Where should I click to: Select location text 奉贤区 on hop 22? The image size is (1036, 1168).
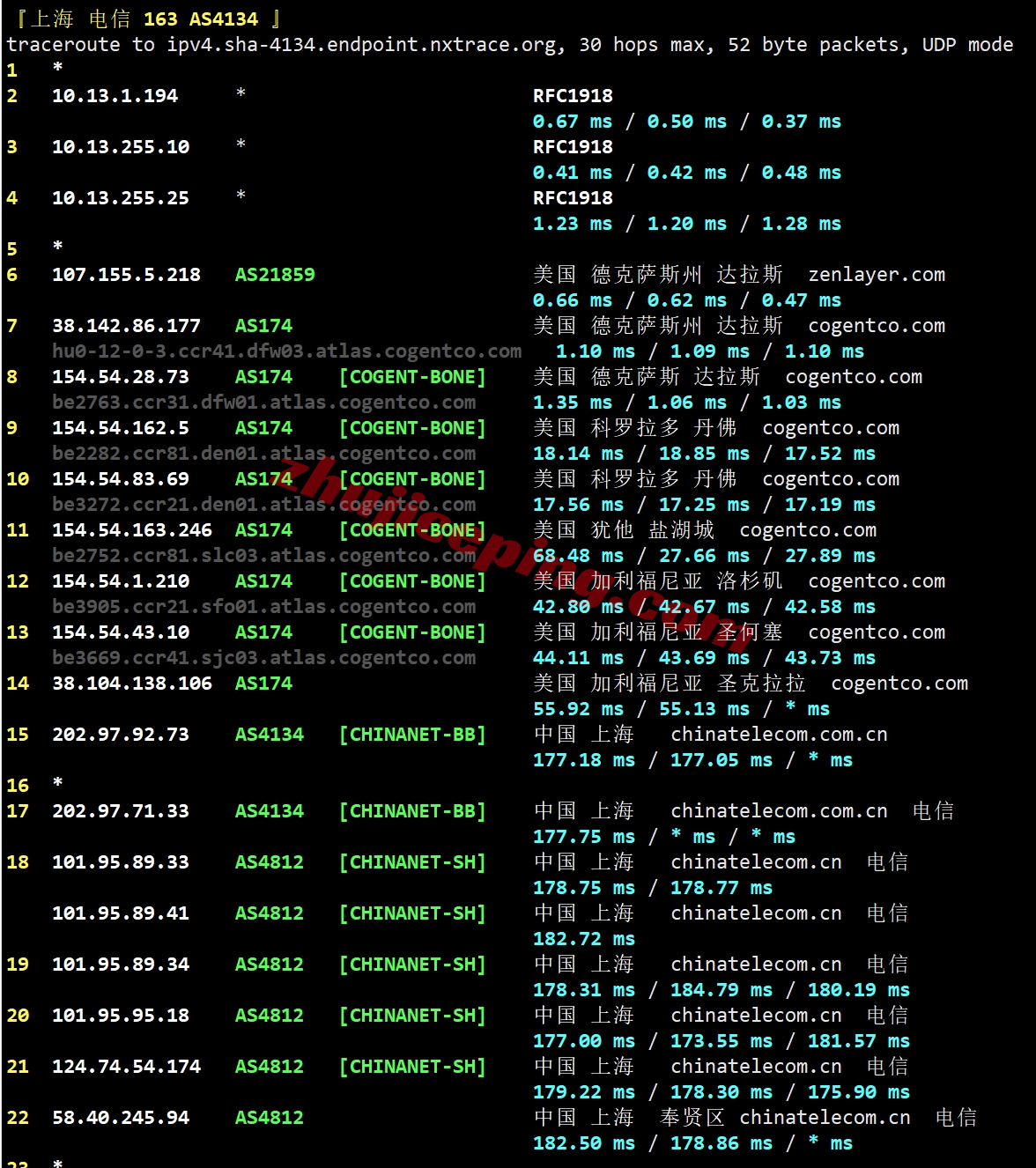pyautogui.click(x=692, y=1118)
